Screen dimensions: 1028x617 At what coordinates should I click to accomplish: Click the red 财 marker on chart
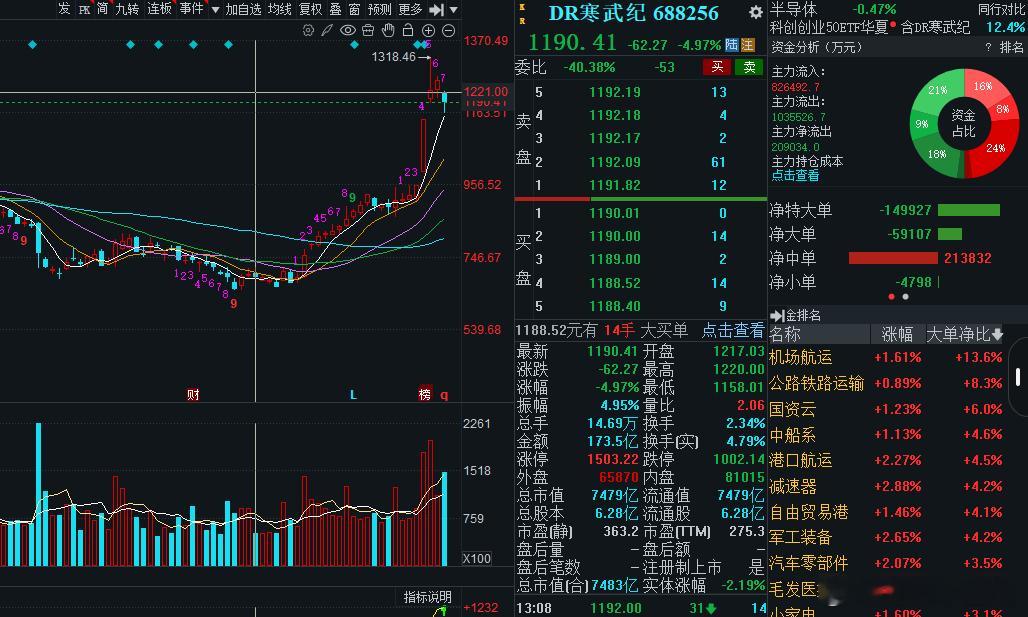[x=193, y=394]
